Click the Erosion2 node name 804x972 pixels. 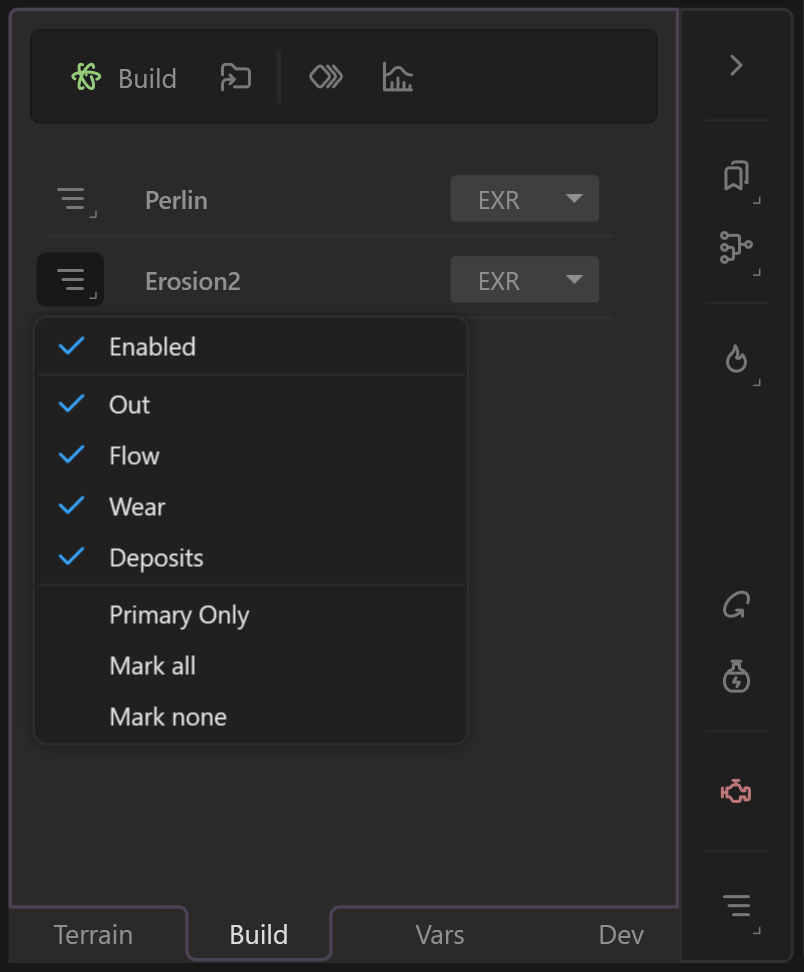click(193, 281)
